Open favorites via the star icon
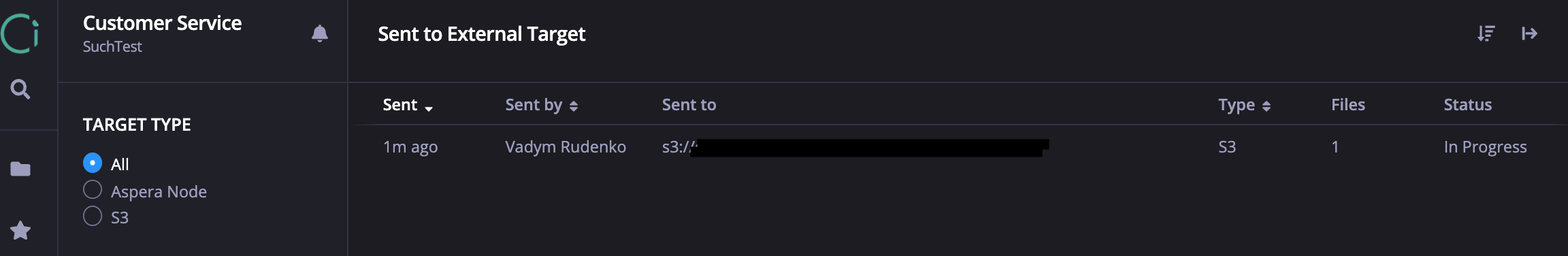1568x256 pixels. [20, 230]
